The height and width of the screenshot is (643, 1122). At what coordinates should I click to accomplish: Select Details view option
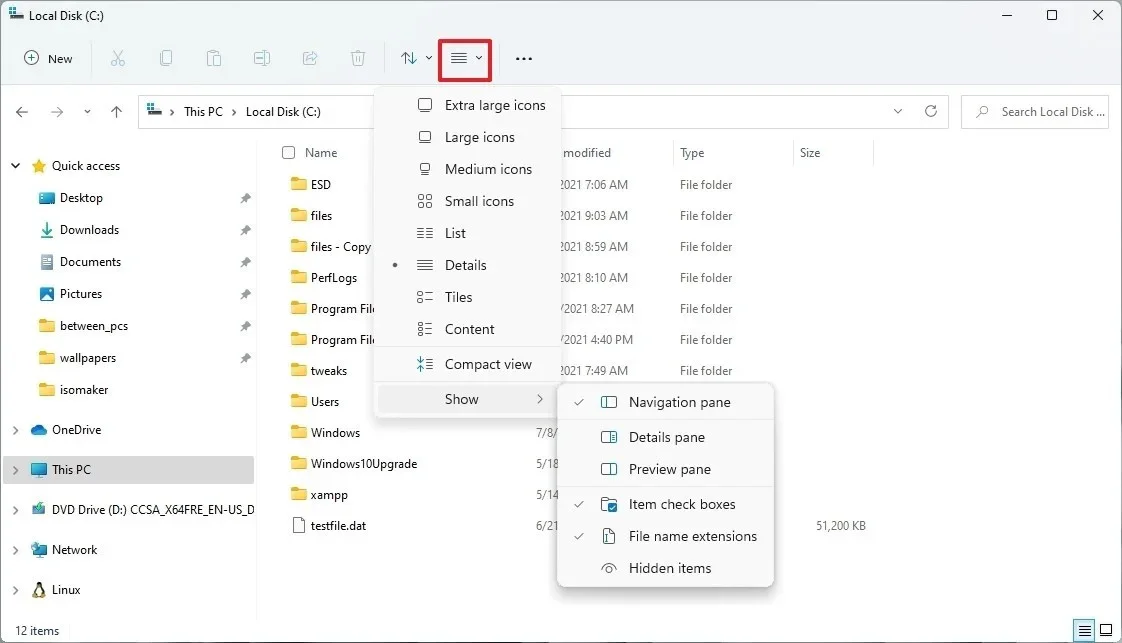(467, 265)
